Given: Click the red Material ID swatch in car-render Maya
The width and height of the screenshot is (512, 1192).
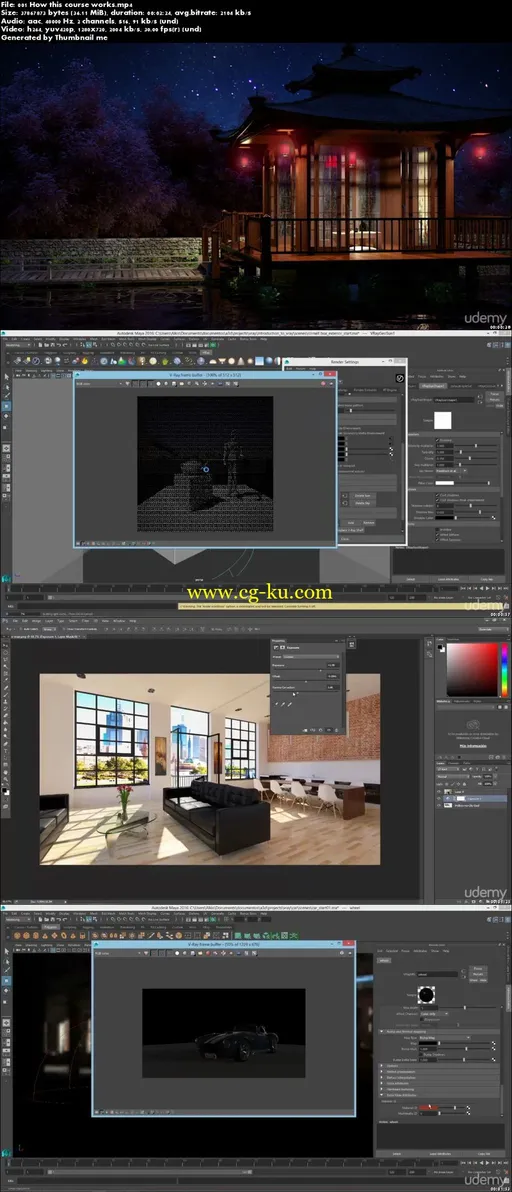Looking at the screenshot, I should pos(429,1108).
